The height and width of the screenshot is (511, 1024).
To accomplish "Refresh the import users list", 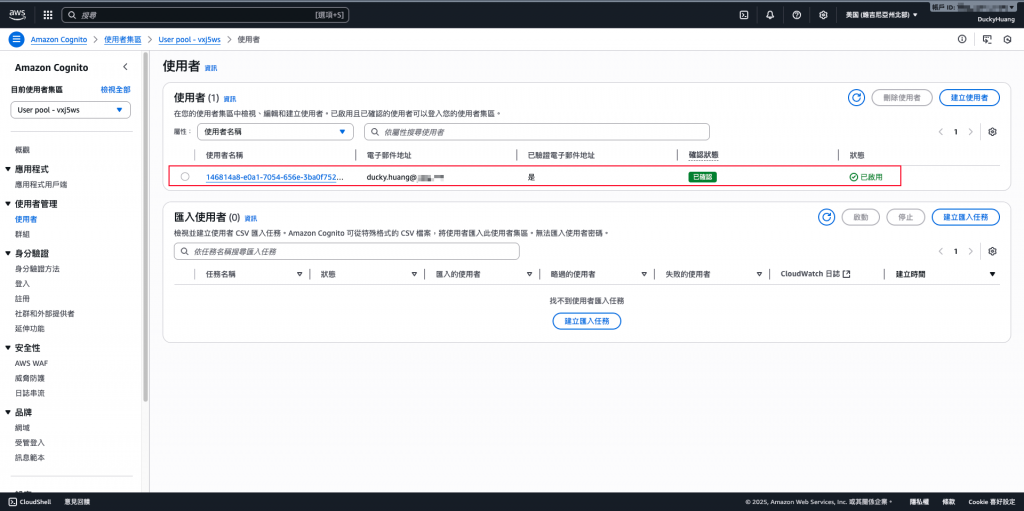I will (x=827, y=217).
